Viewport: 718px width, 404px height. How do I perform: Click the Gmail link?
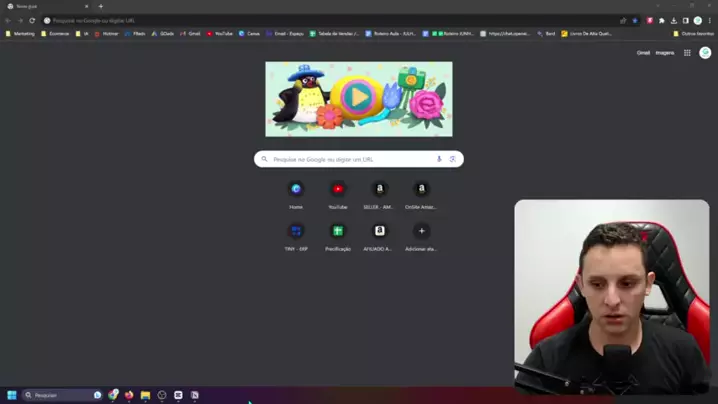tap(643, 53)
